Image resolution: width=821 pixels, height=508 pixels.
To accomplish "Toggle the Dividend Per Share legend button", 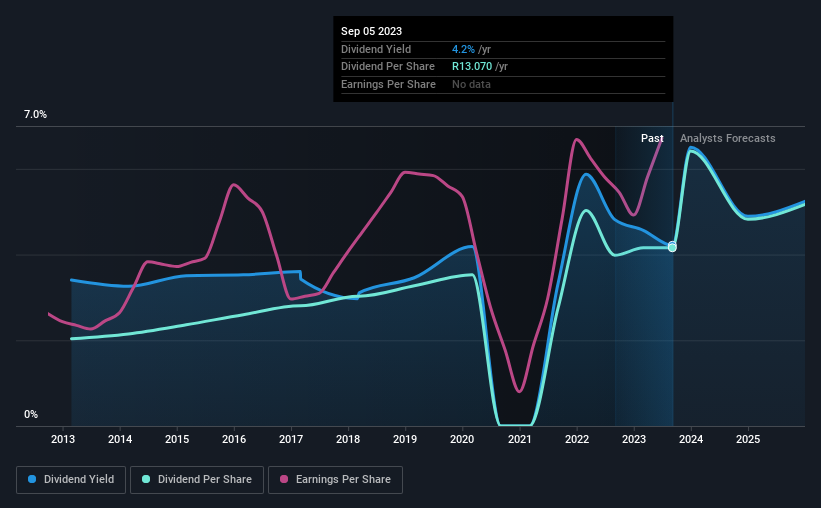I will pos(197,479).
